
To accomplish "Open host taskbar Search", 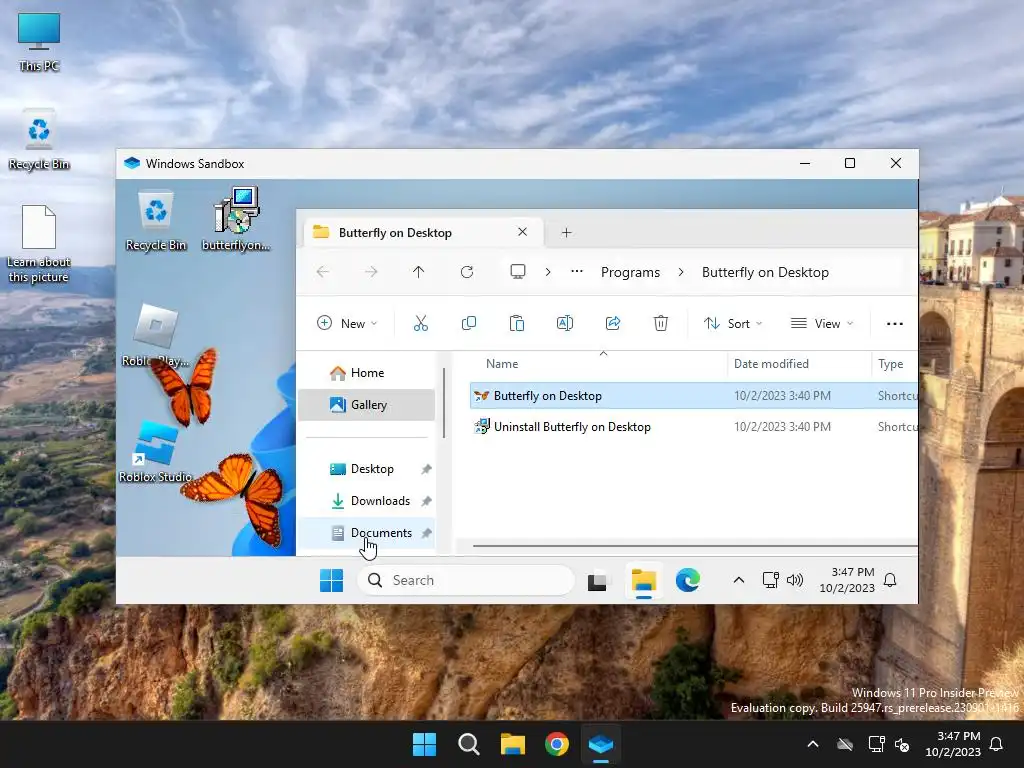I will click(469, 744).
